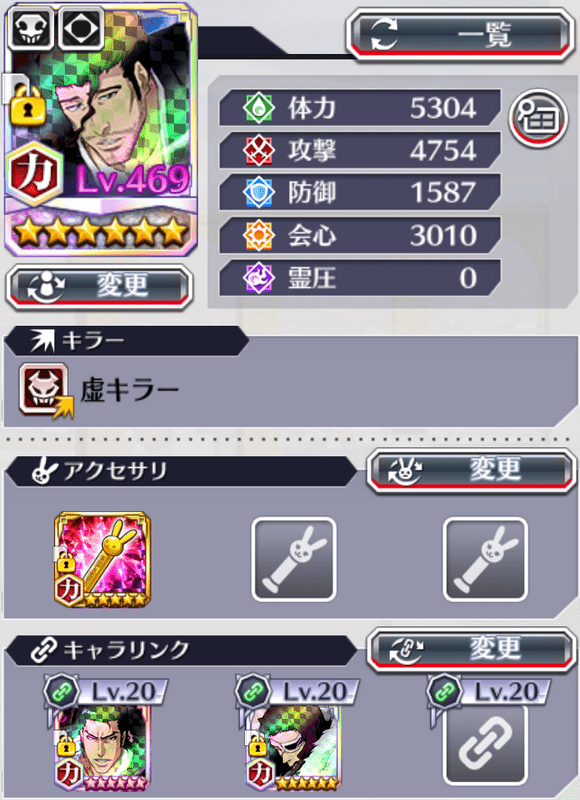Click 変更 under the character portrait
The height and width of the screenshot is (800, 580).
coord(99,287)
